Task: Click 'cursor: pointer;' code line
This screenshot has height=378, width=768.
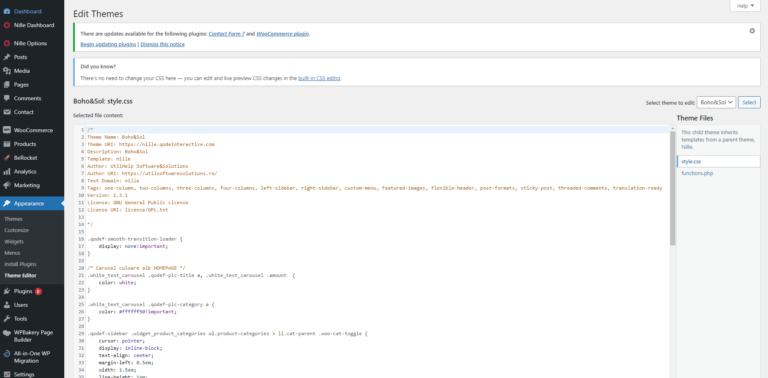Action: tap(121, 340)
